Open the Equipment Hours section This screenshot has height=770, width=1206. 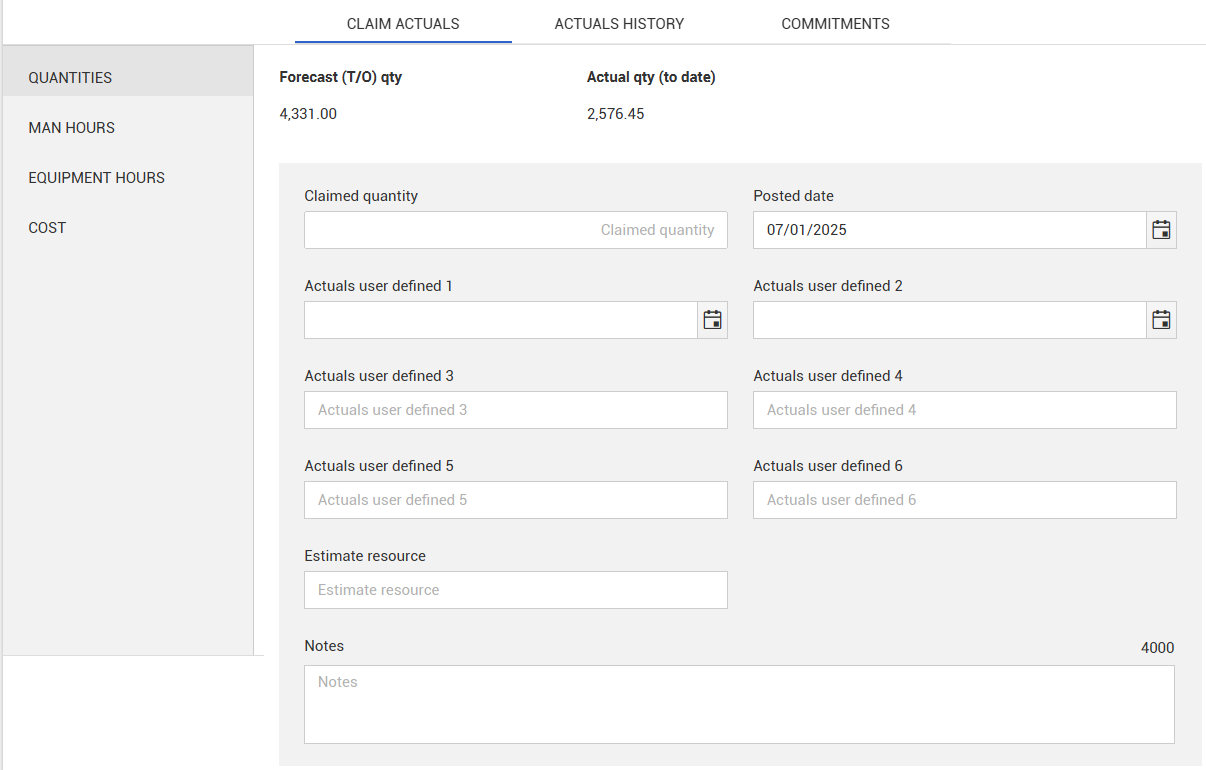coord(97,178)
